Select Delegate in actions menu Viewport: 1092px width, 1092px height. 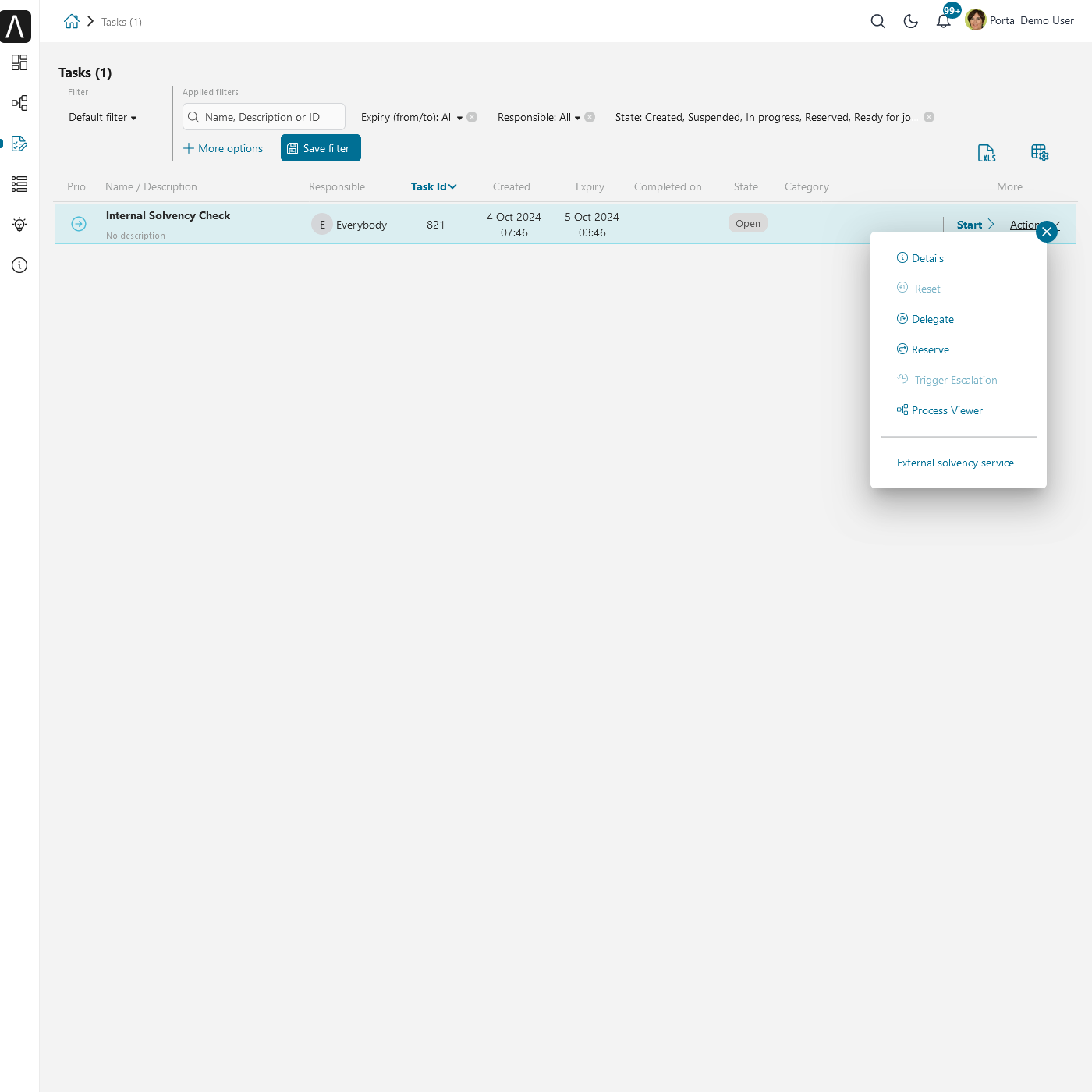click(925, 319)
